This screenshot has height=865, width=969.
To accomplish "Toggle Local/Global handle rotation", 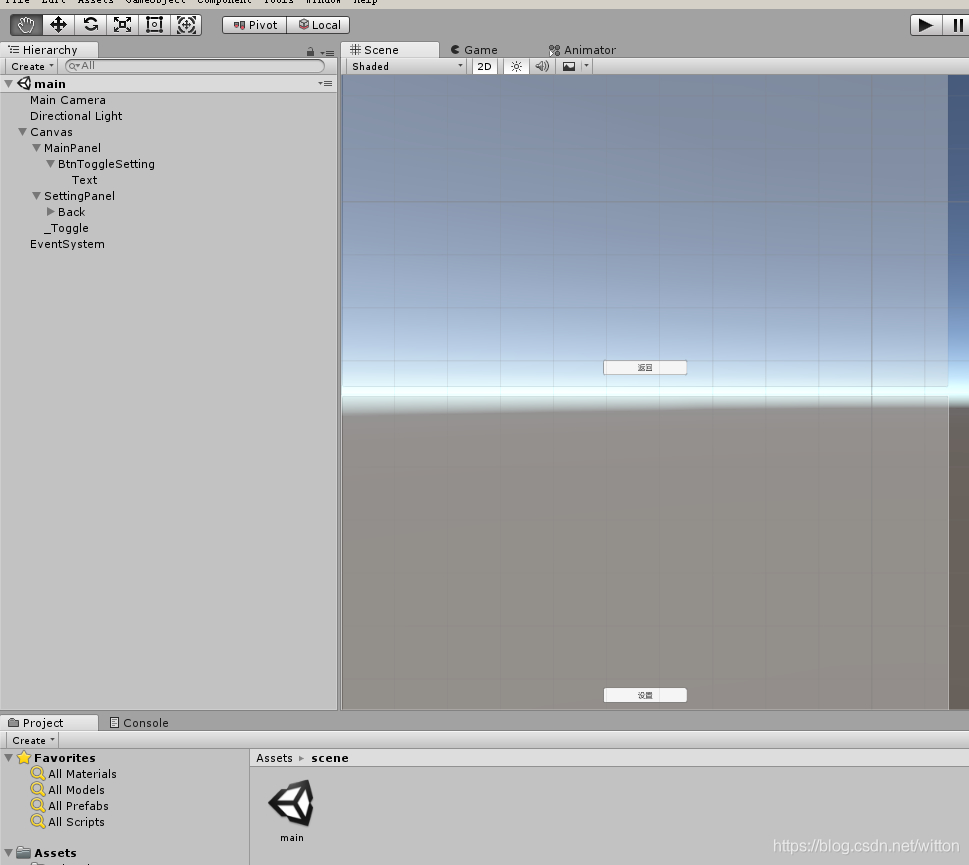I will pyautogui.click(x=319, y=25).
